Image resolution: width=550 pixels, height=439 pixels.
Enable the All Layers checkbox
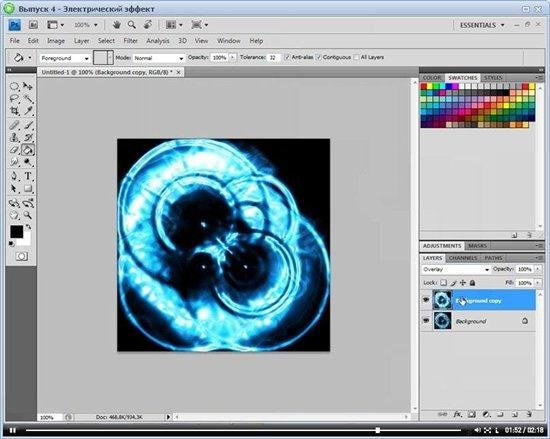click(356, 57)
